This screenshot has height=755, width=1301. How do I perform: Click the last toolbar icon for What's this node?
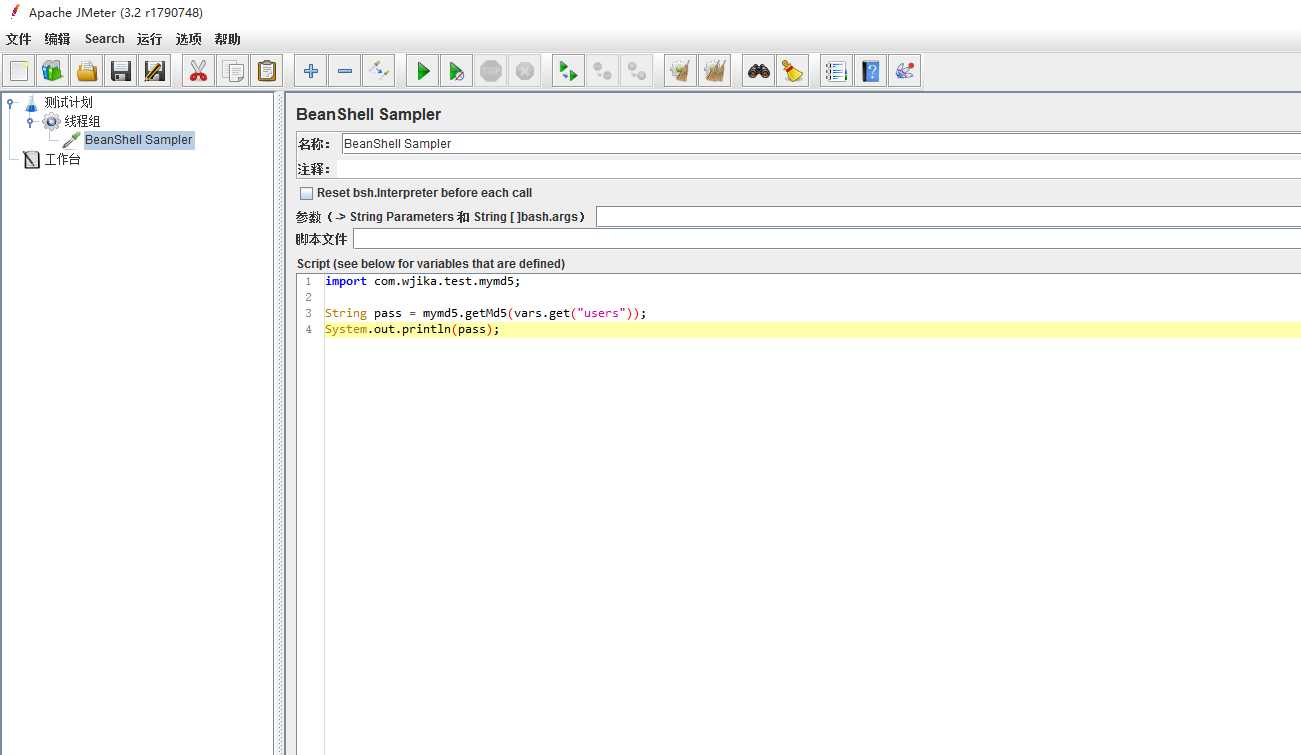[x=904, y=71]
